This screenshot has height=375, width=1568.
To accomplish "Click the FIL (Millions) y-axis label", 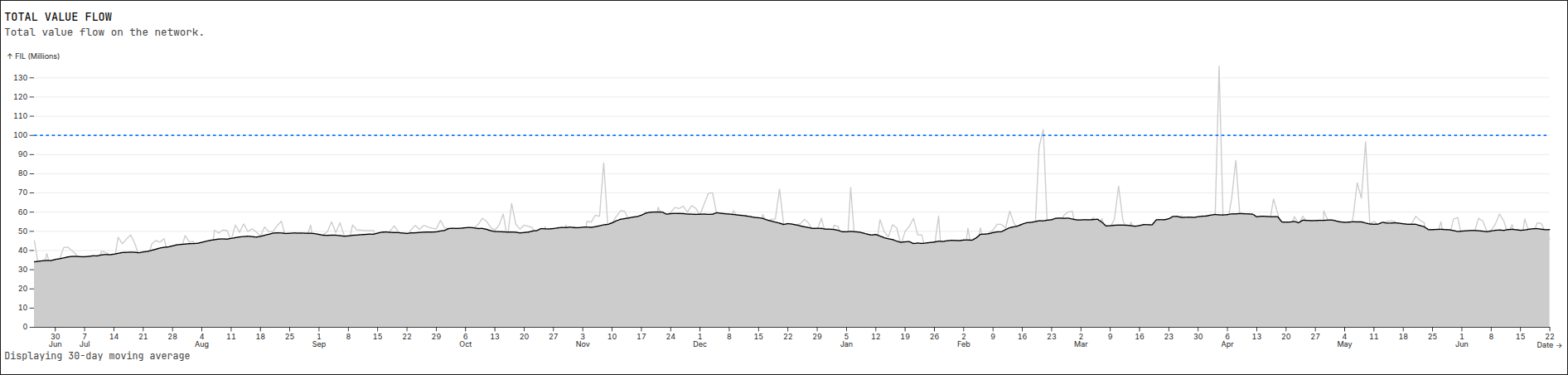I will point(34,56).
